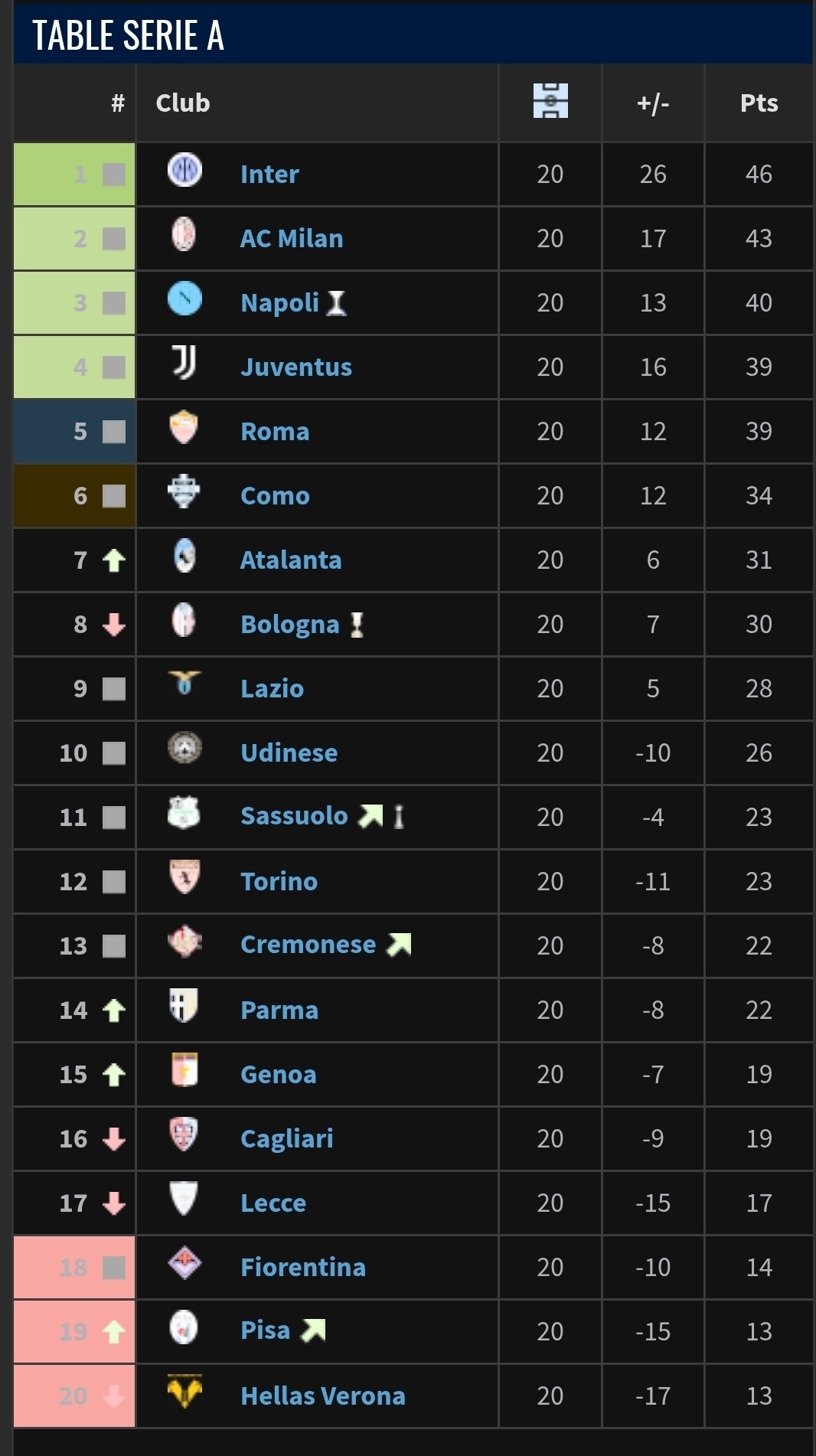Image resolution: width=816 pixels, height=1456 pixels.
Task: Select the +/- goal difference column header
Action: (x=653, y=103)
